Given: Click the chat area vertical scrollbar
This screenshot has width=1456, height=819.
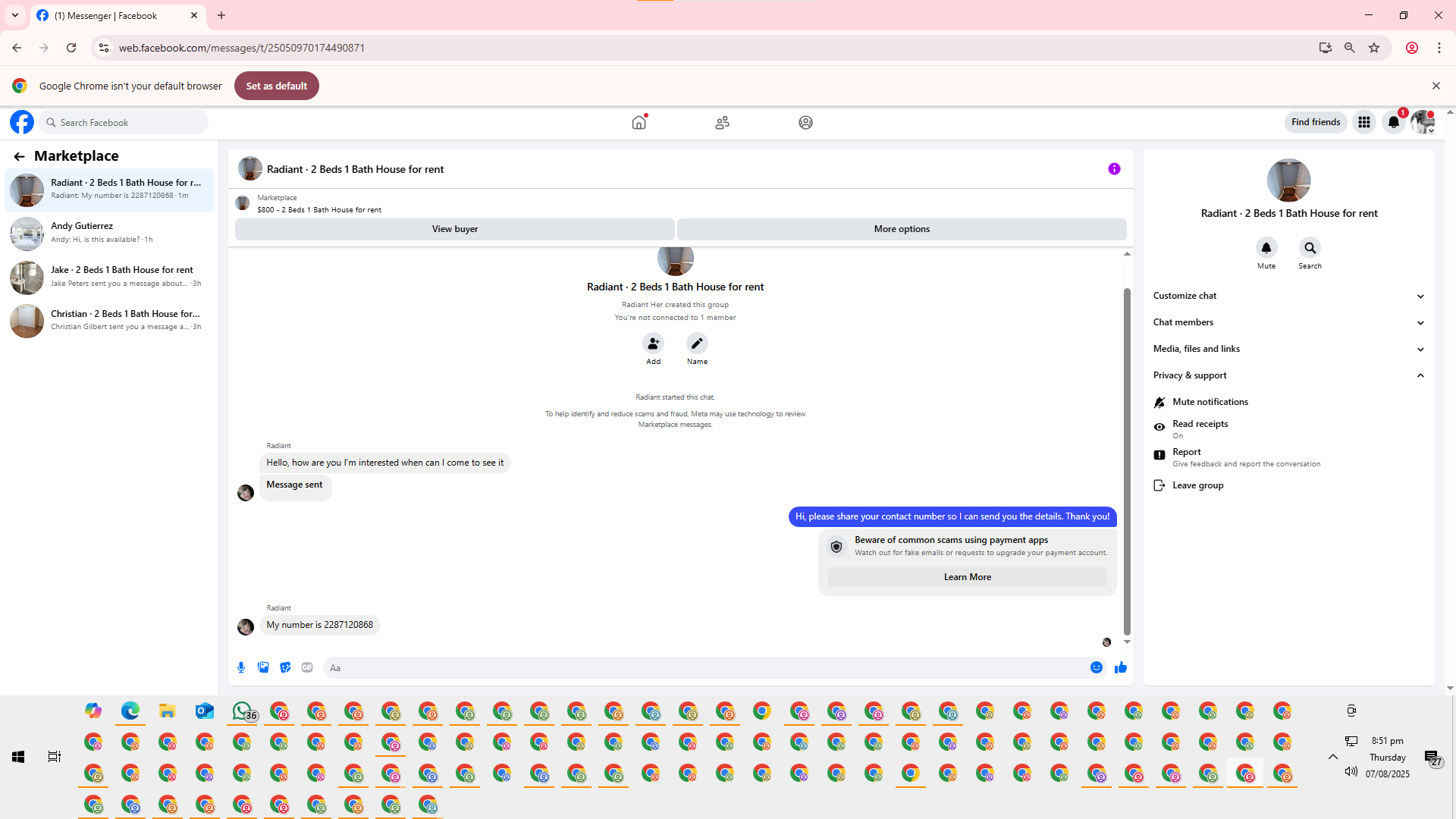Looking at the screenshot, I should 1127,461.
